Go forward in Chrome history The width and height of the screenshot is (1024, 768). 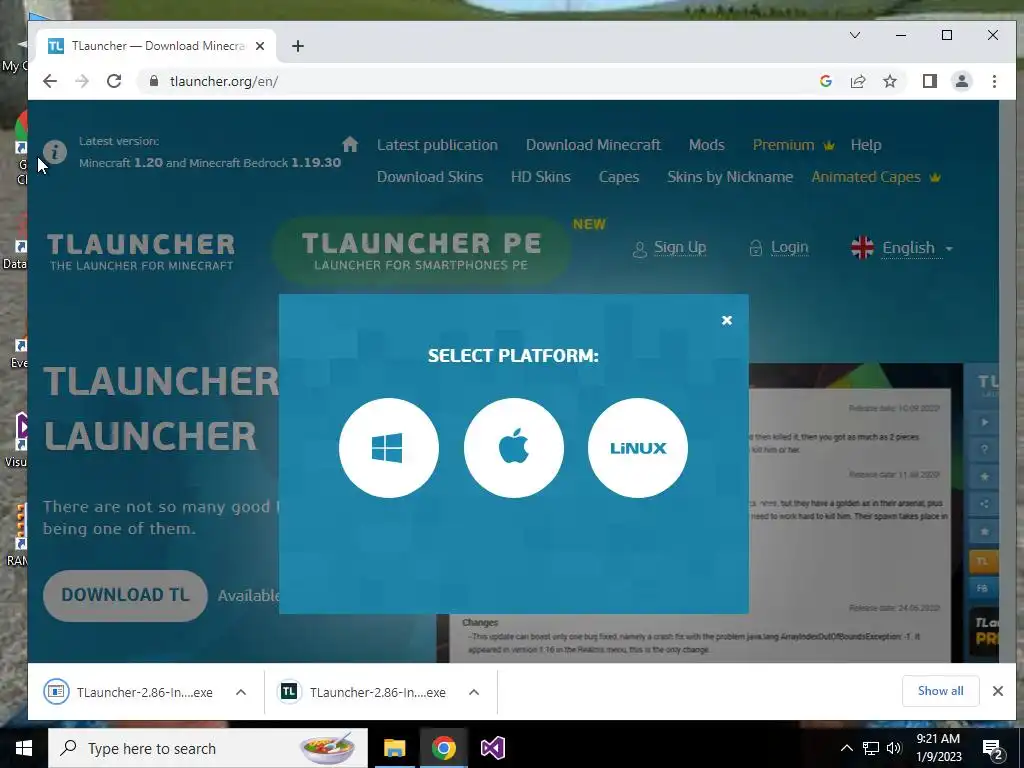coord(82,81)
